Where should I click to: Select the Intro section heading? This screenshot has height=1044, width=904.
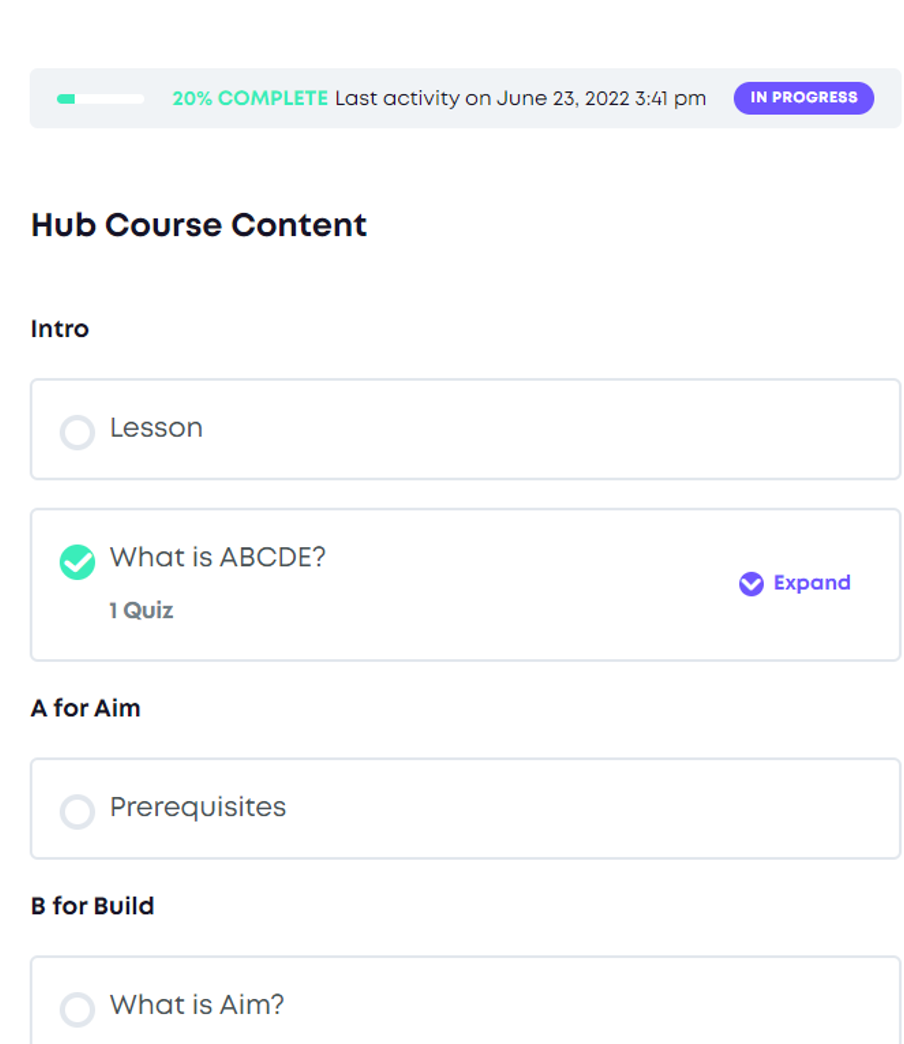coord(60,329)
